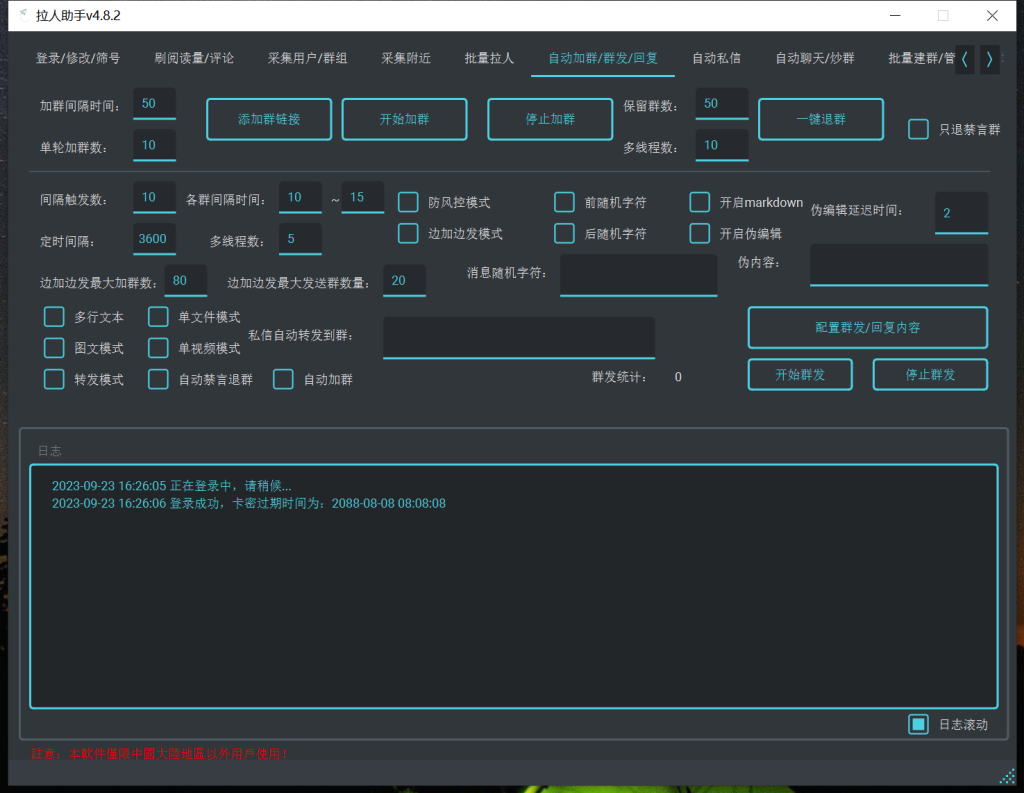Click the 一键退群 button
The height and width of the screenshot is (793, 1024).
tap(821, 120)
